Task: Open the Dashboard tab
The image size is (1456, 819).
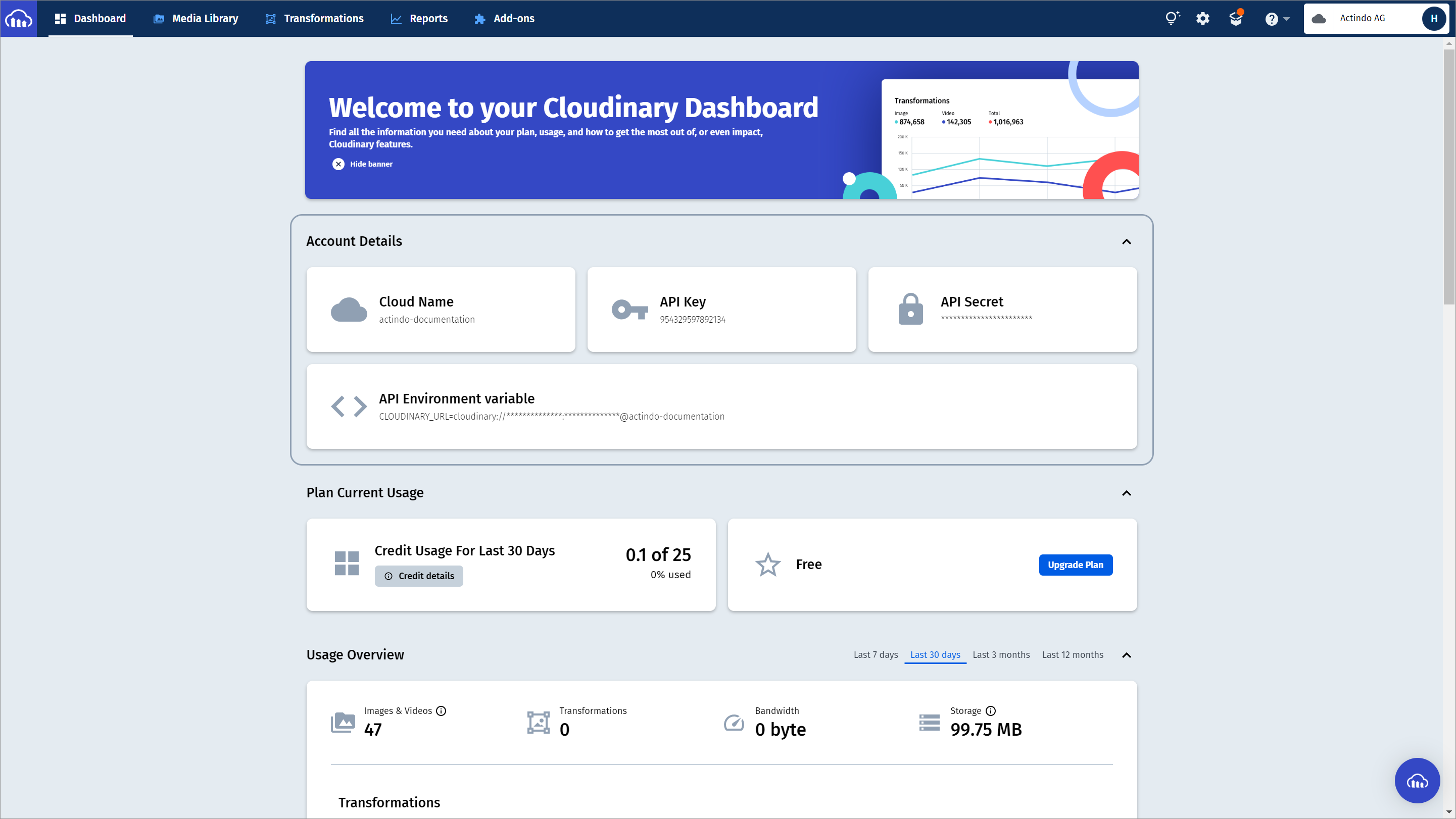Action: (90, 19)
